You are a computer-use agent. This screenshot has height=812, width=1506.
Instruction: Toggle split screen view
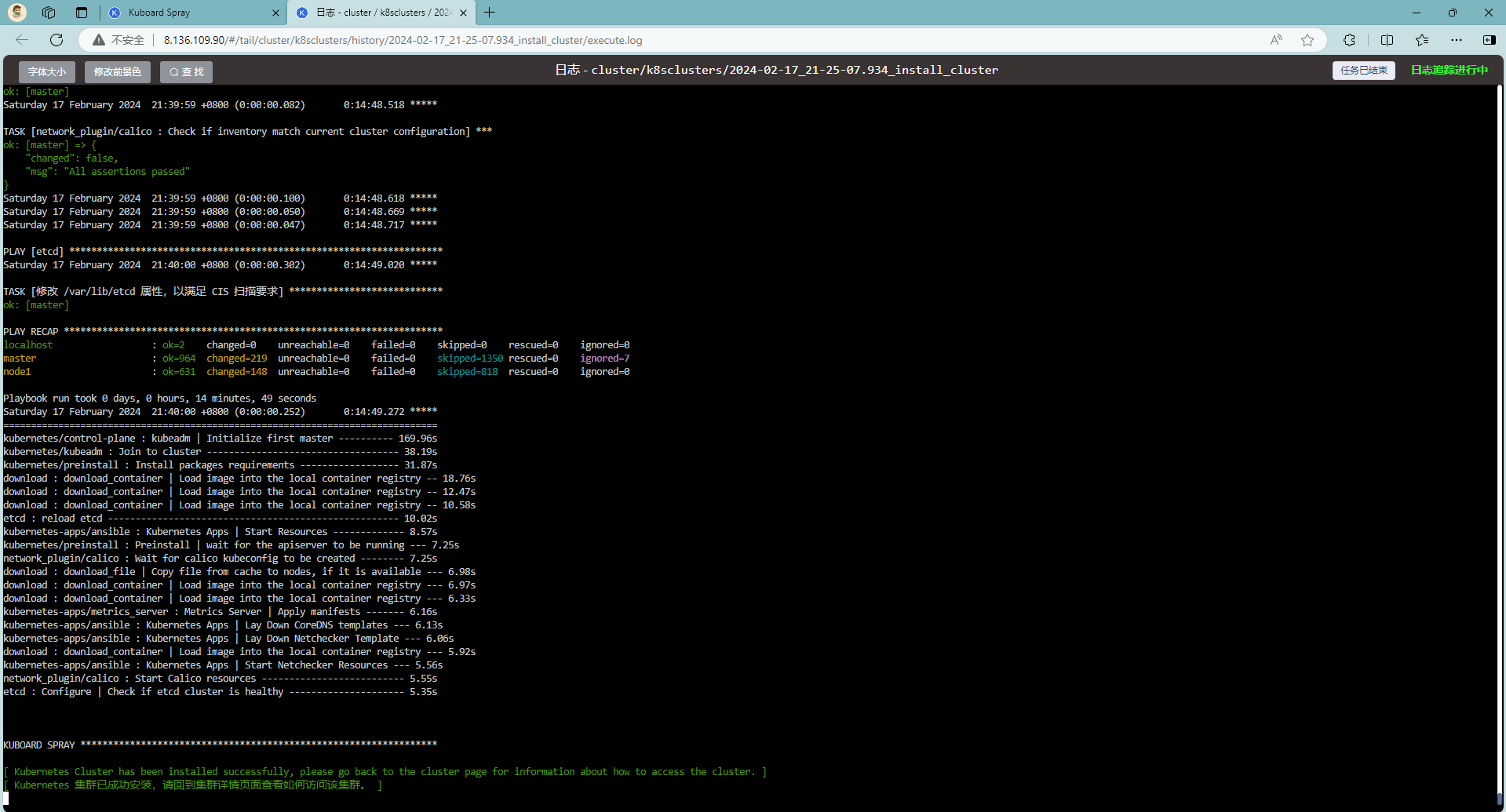click(1387, 40)
